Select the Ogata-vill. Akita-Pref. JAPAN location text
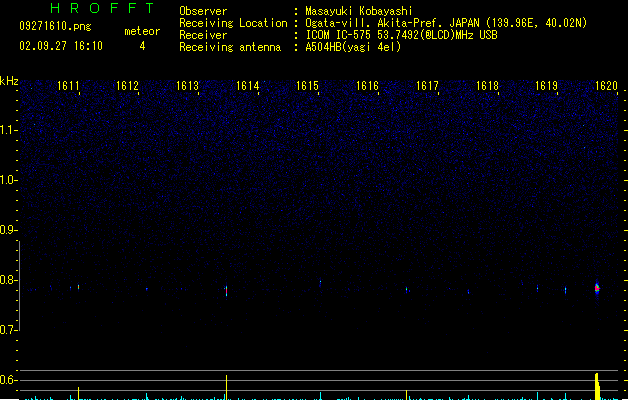The width and height of the screenshot is (629, 400). tap(446, 23)
